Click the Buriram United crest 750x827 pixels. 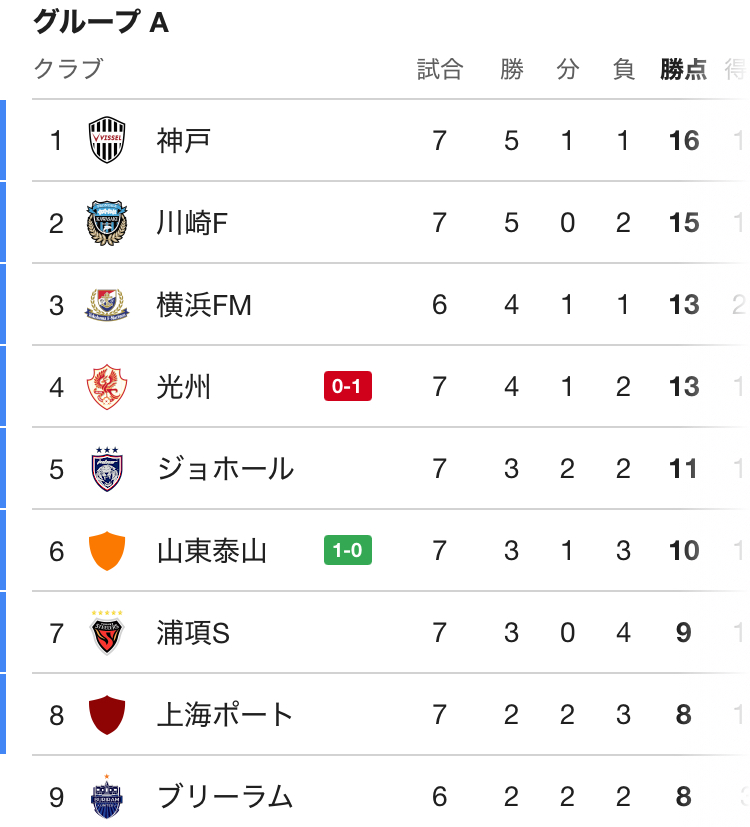click(106, 796)
